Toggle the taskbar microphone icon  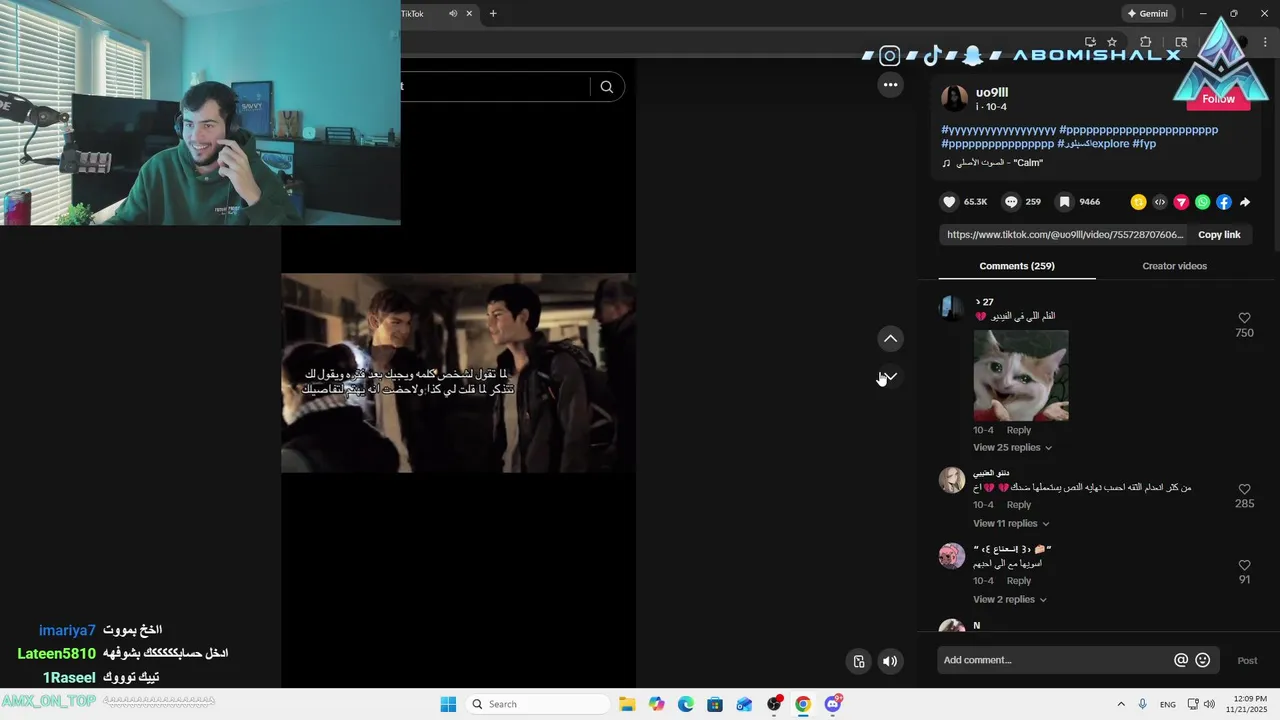coord(1142,704)
